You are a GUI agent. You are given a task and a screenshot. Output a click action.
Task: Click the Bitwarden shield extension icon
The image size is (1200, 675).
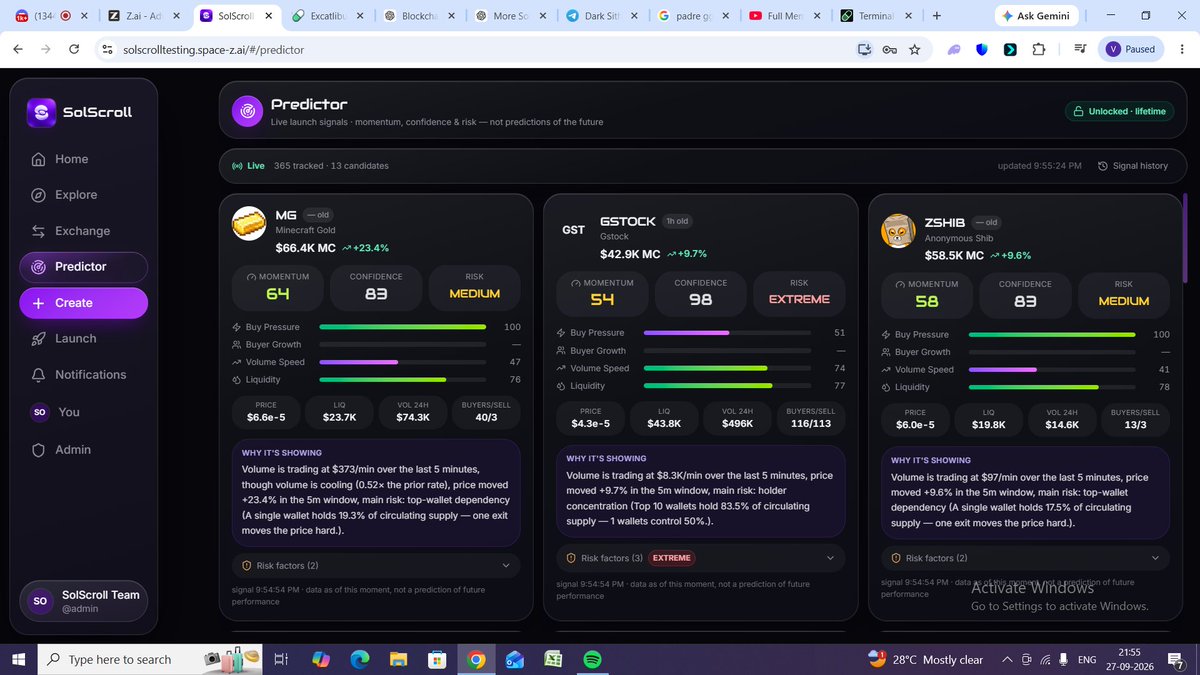tap(982, 49)
